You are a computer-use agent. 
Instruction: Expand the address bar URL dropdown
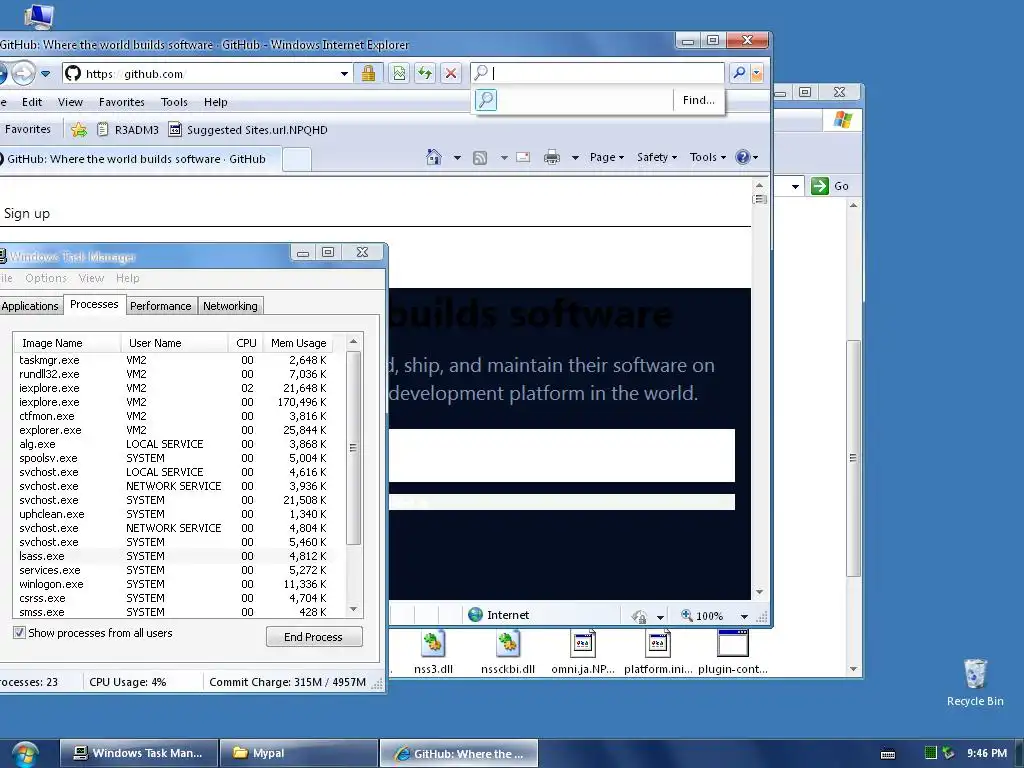[x=344, y=74]
